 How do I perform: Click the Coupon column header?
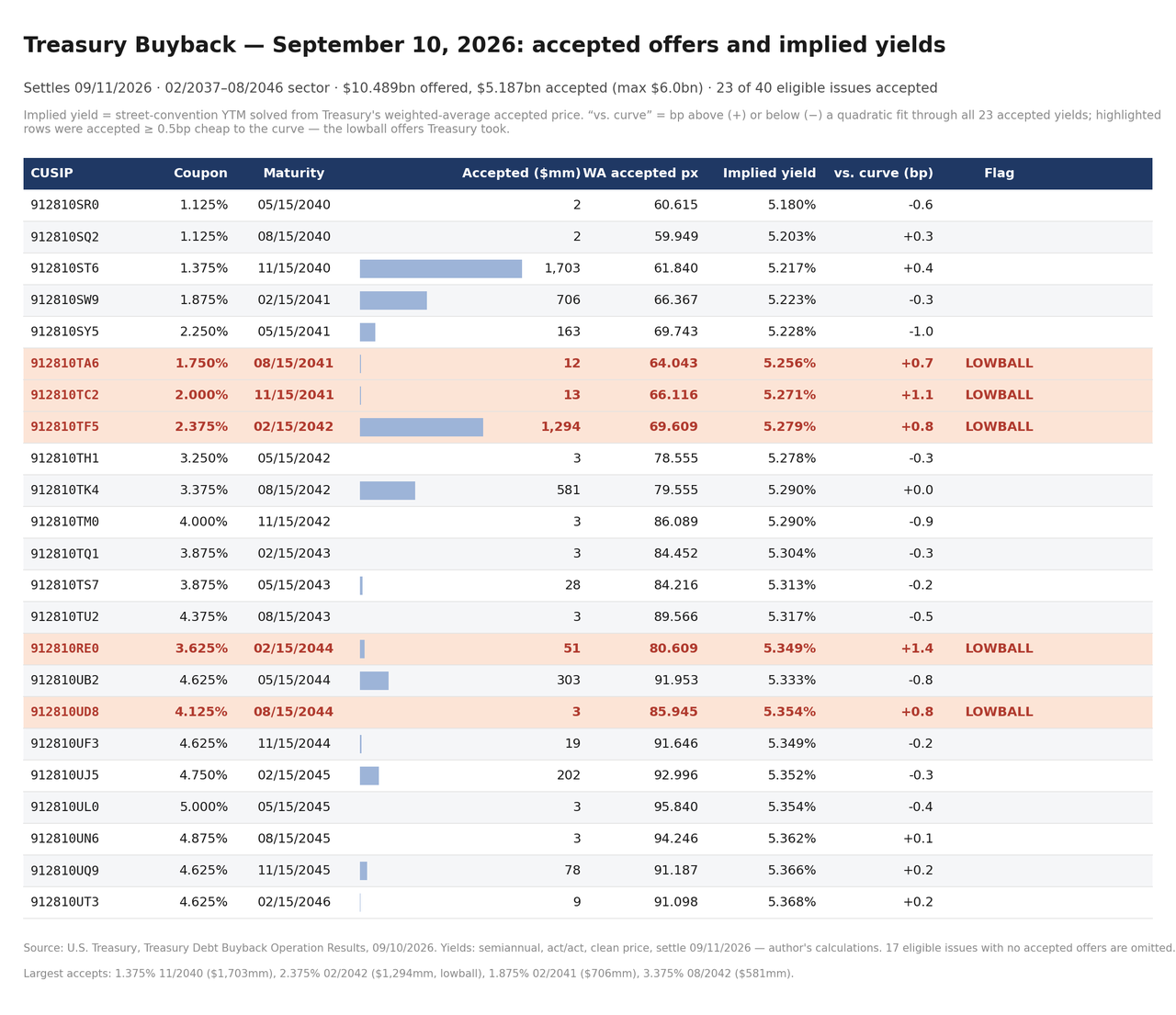click(200, 174)
